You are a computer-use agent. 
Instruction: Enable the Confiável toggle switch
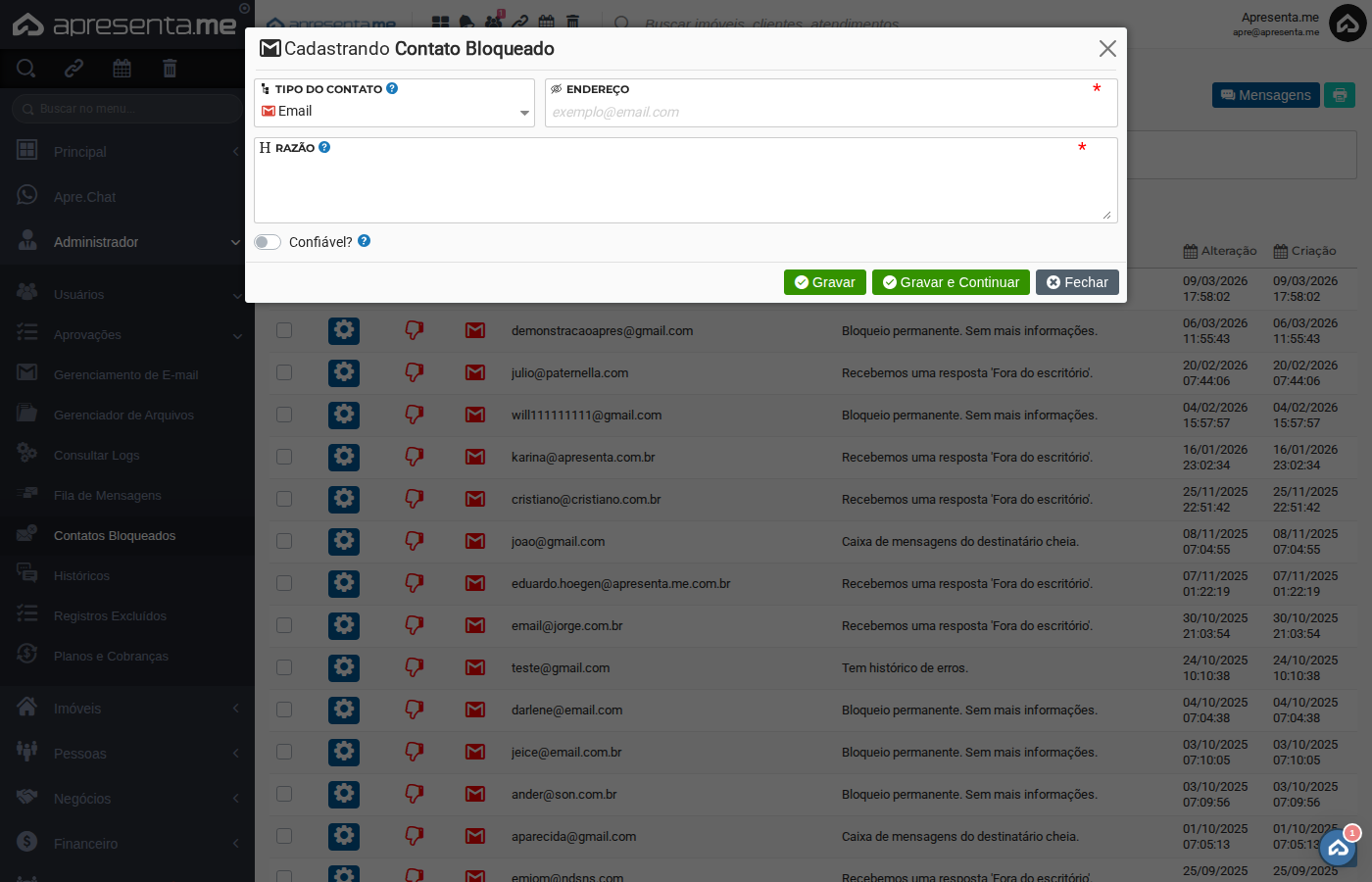(x=267, y=241)
